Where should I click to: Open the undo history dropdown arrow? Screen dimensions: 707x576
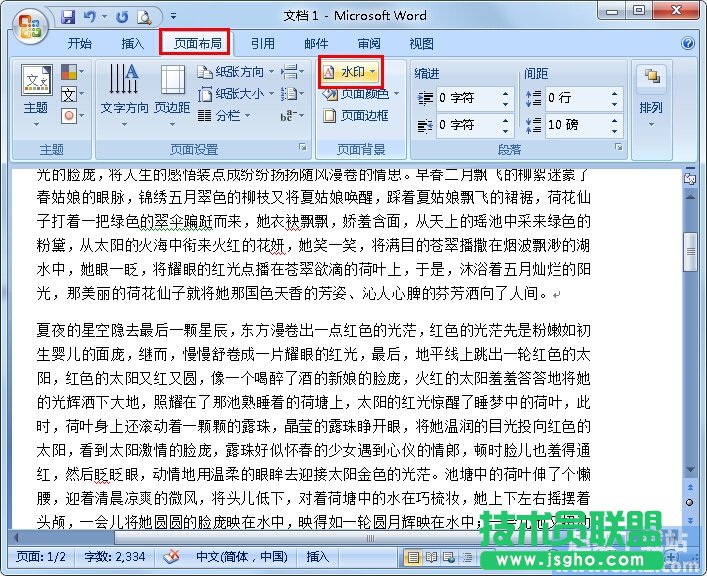[x=104, y=17]
